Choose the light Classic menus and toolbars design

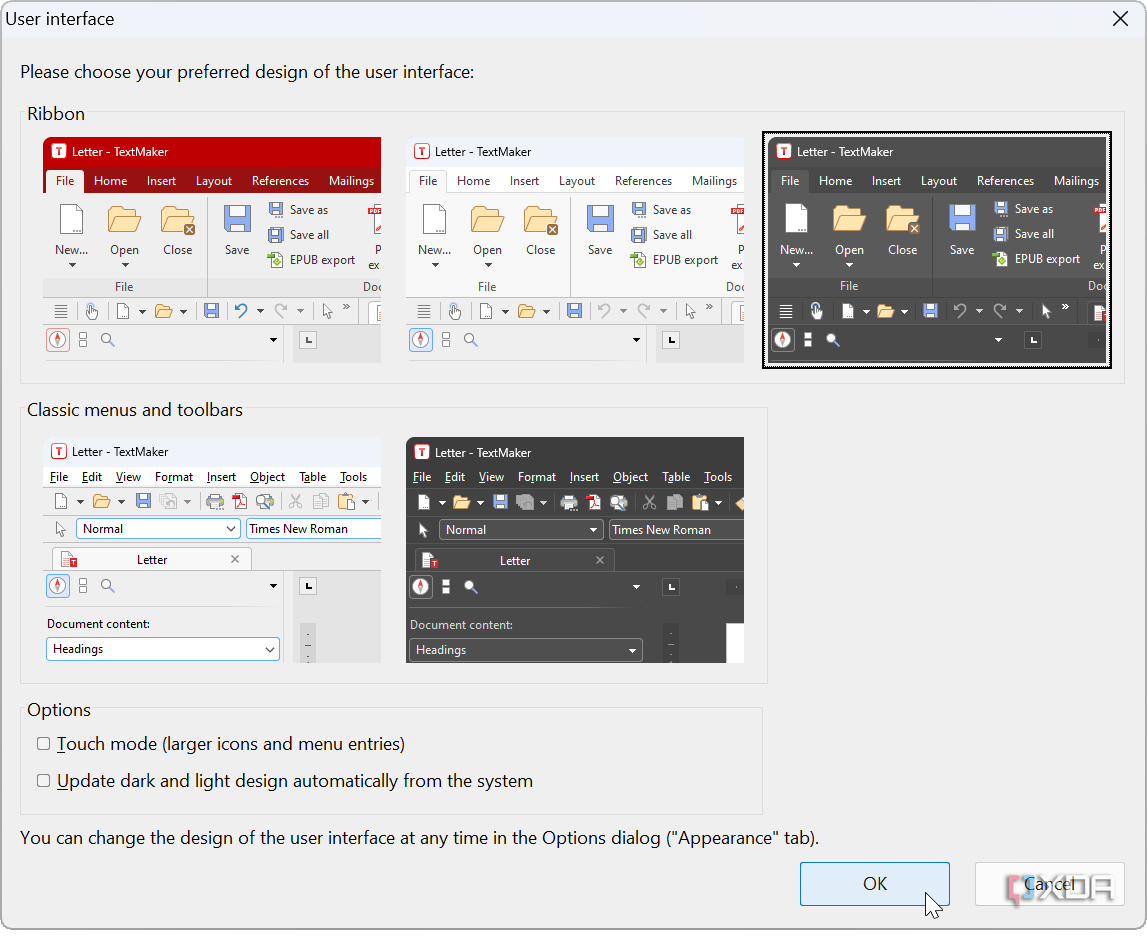[x=212, y=550]
